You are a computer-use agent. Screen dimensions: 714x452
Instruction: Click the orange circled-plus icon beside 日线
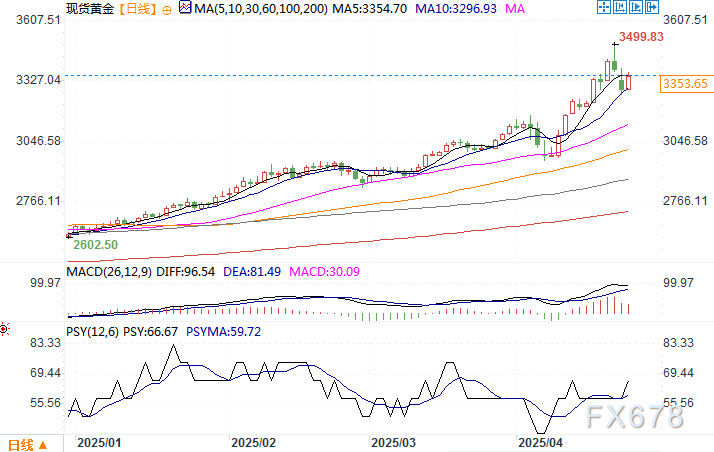pyautogui.click(x=167, y=10)
